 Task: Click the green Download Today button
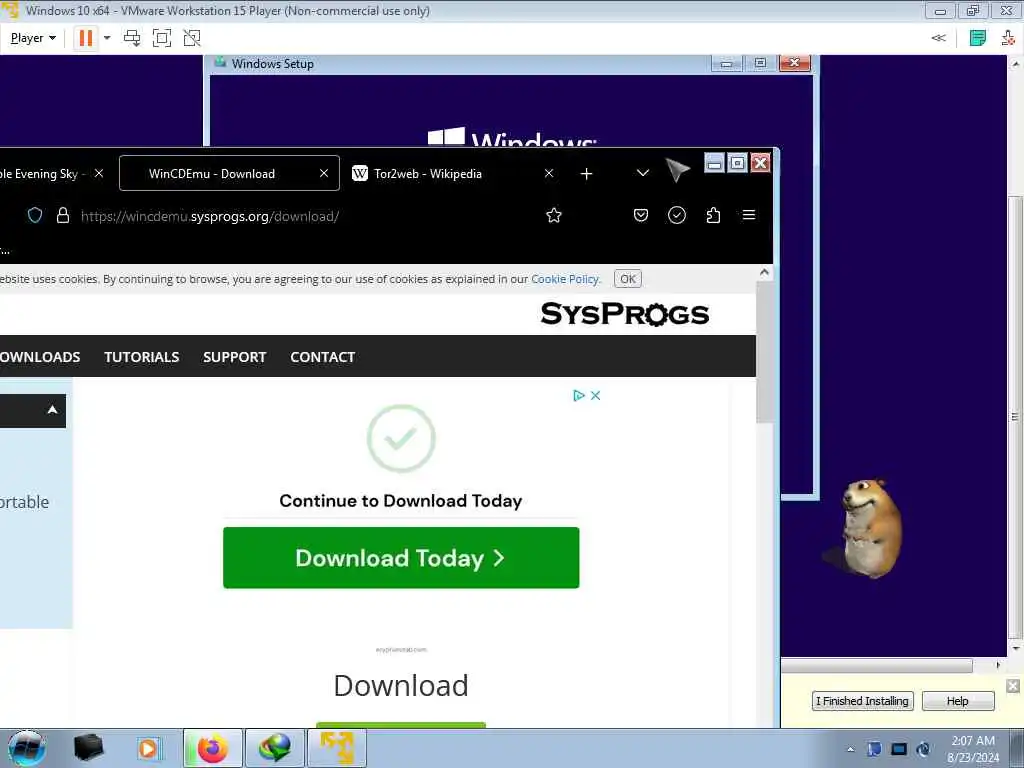[x=401, y=558]
